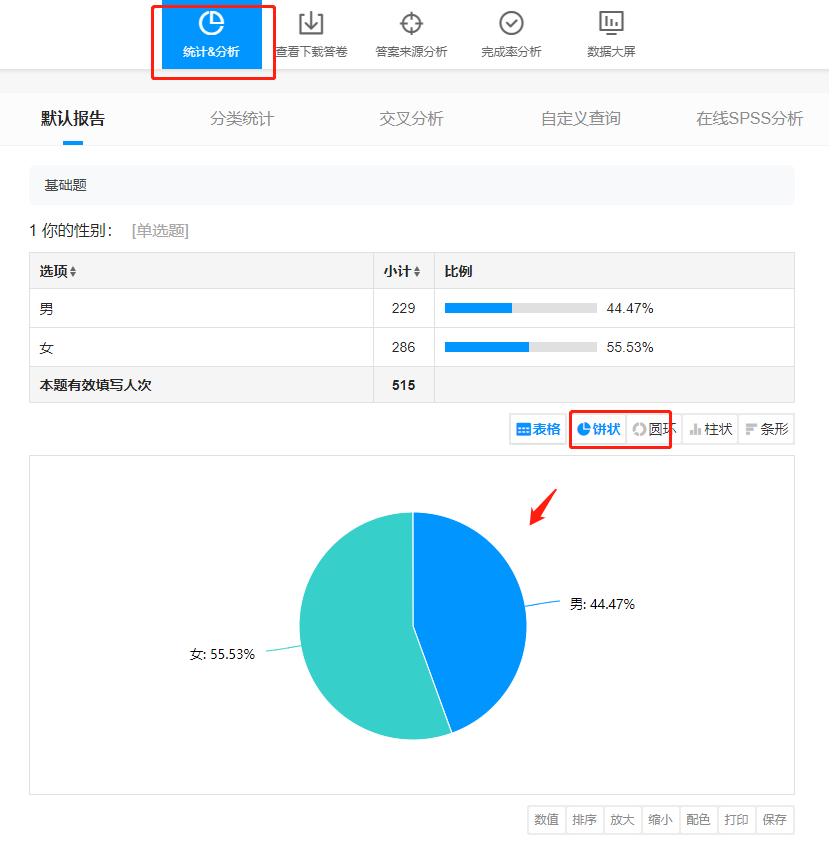Open 数据大屏 using the screen icon

(611, 22)
